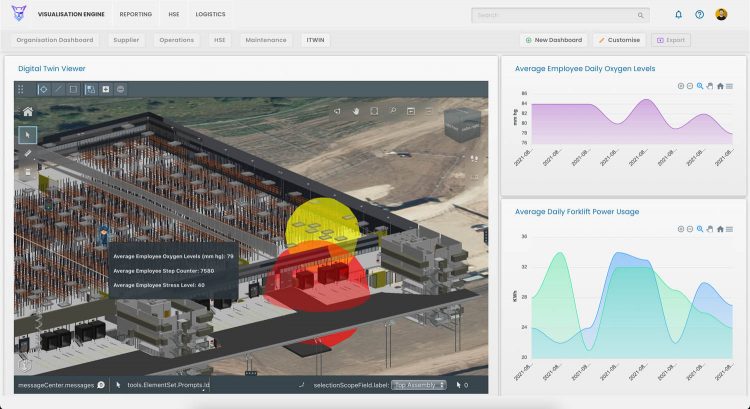Click the Customise button
The width and height of the screenshot is (750, 409).
(x=619, y=40)
